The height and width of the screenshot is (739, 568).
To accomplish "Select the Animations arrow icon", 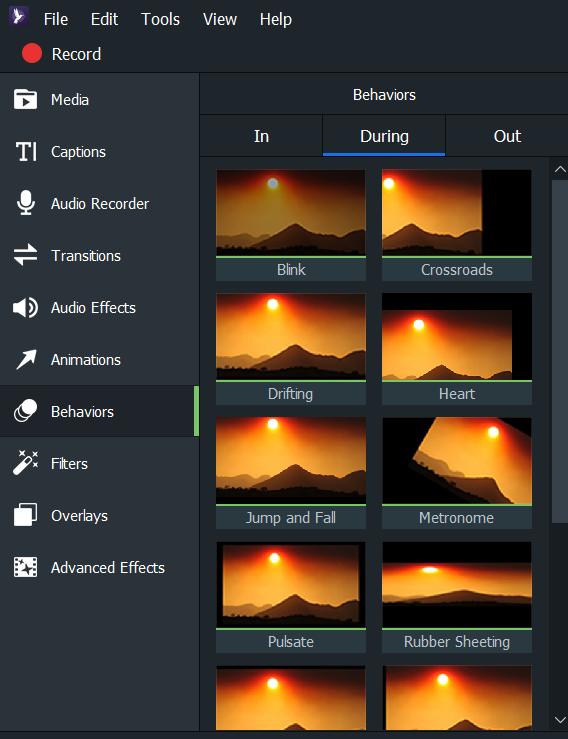I will pyautogui.click(x=26, y=360).
